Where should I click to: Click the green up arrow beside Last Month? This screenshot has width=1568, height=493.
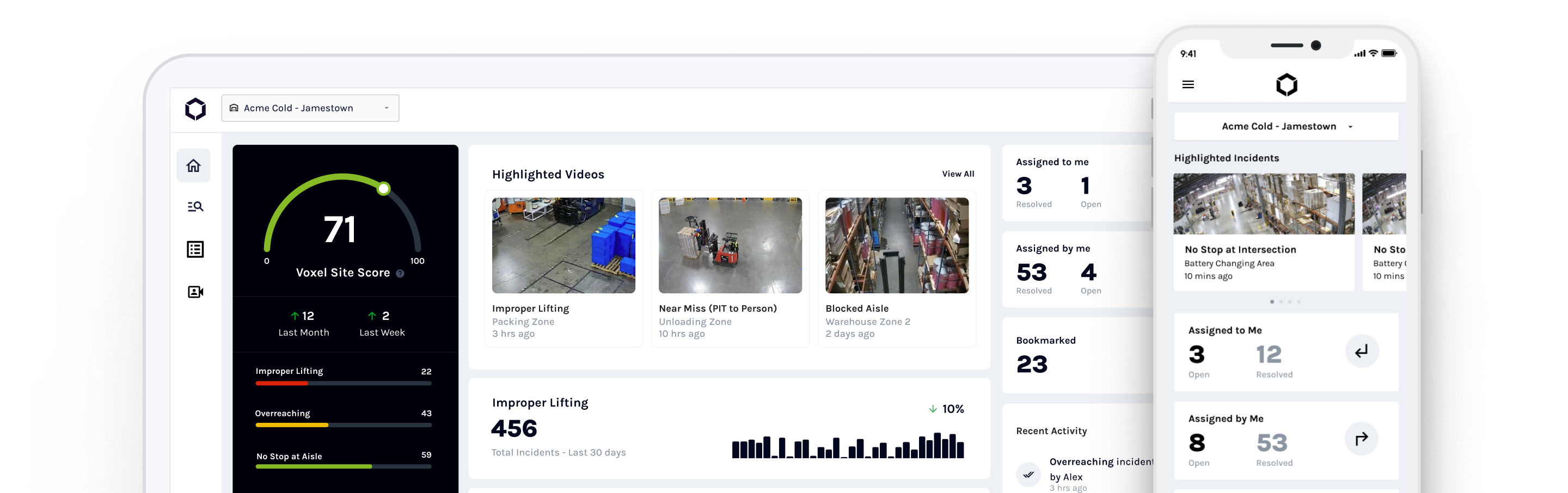click(295, 316)
